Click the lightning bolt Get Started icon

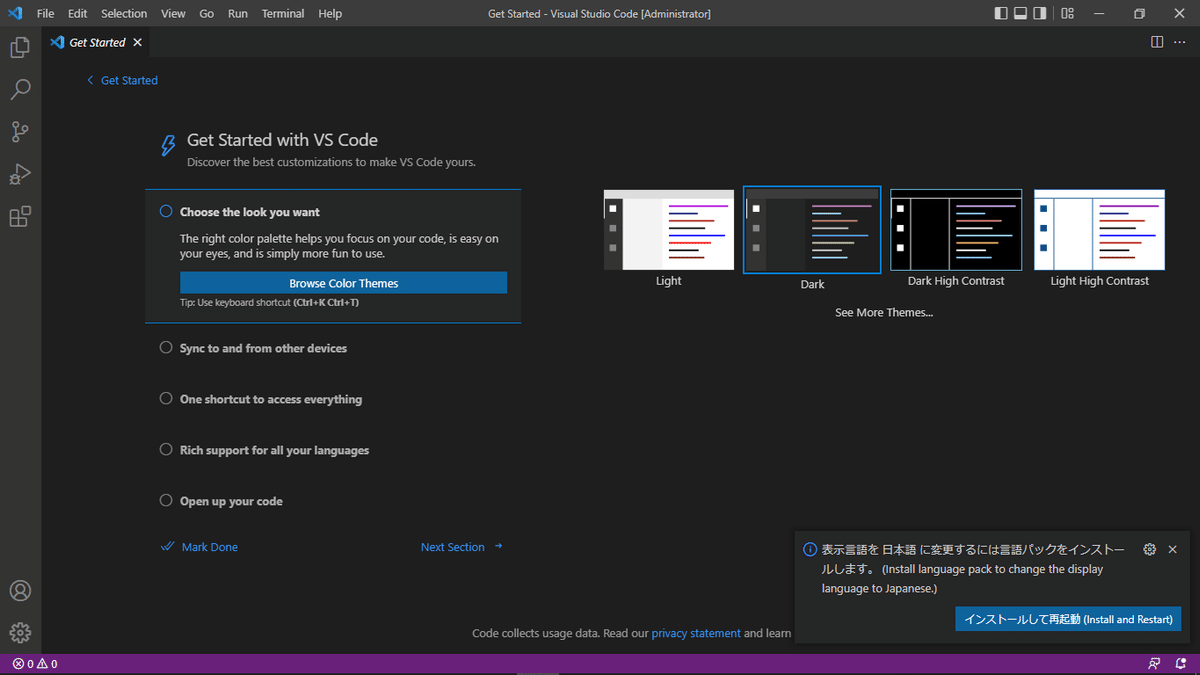click(168, 146)
